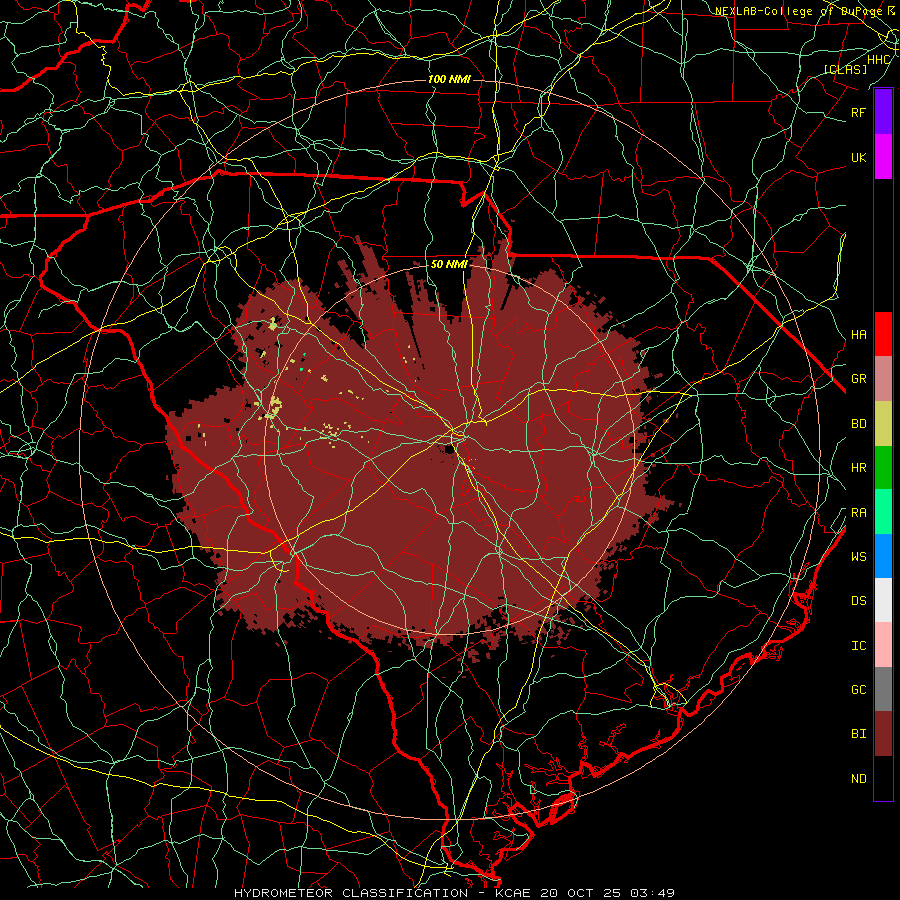Click the ND legend label
The width and height of the screenshot is (900, 900).
click(x=858, y=779)
